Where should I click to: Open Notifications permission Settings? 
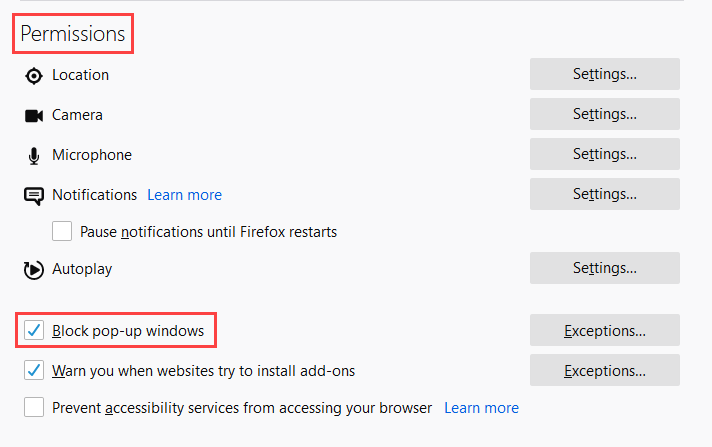coord(604,194)
